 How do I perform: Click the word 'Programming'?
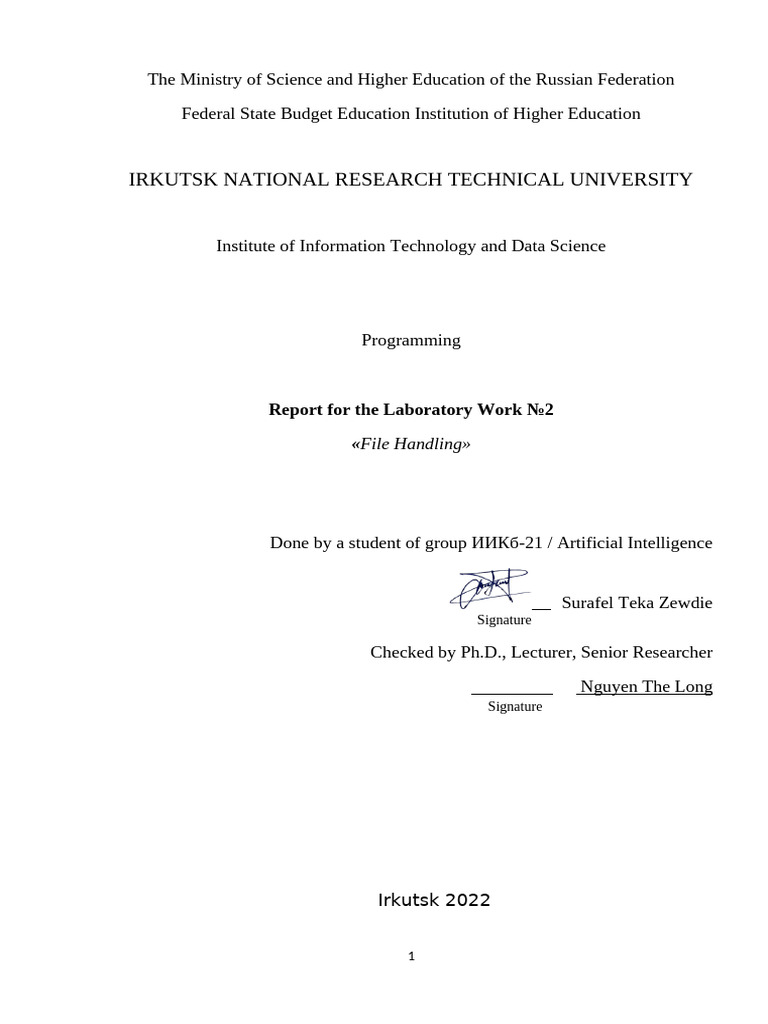[411, 341]
